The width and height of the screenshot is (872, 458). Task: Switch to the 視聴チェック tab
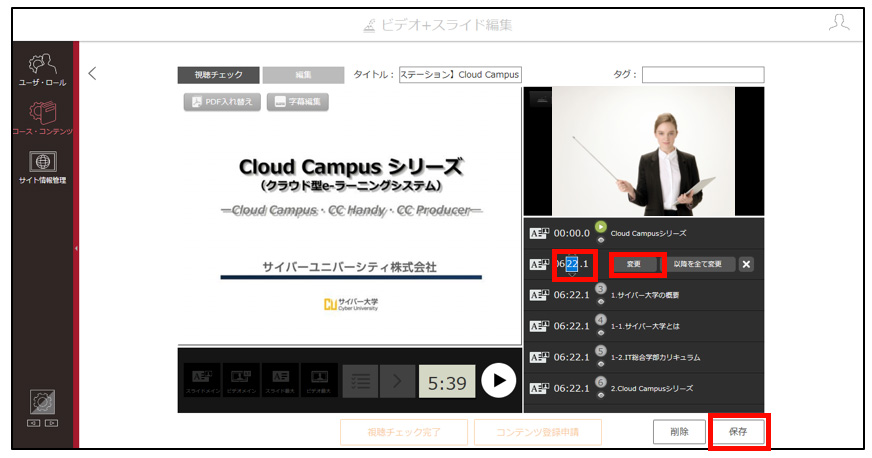[x=219, y=74]
